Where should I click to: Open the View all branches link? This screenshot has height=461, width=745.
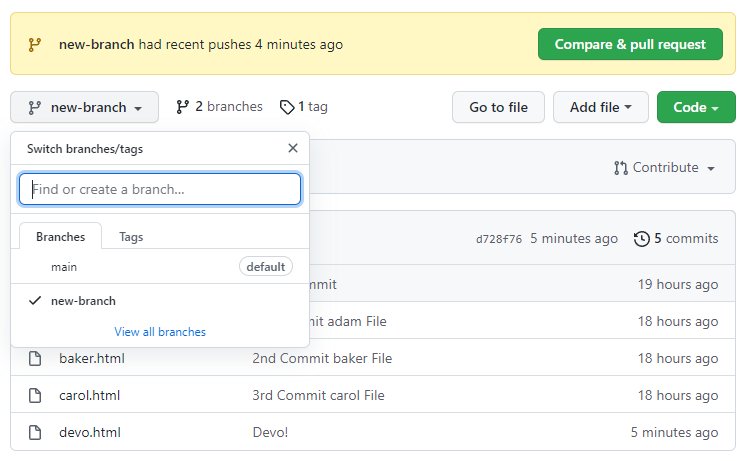160,332
